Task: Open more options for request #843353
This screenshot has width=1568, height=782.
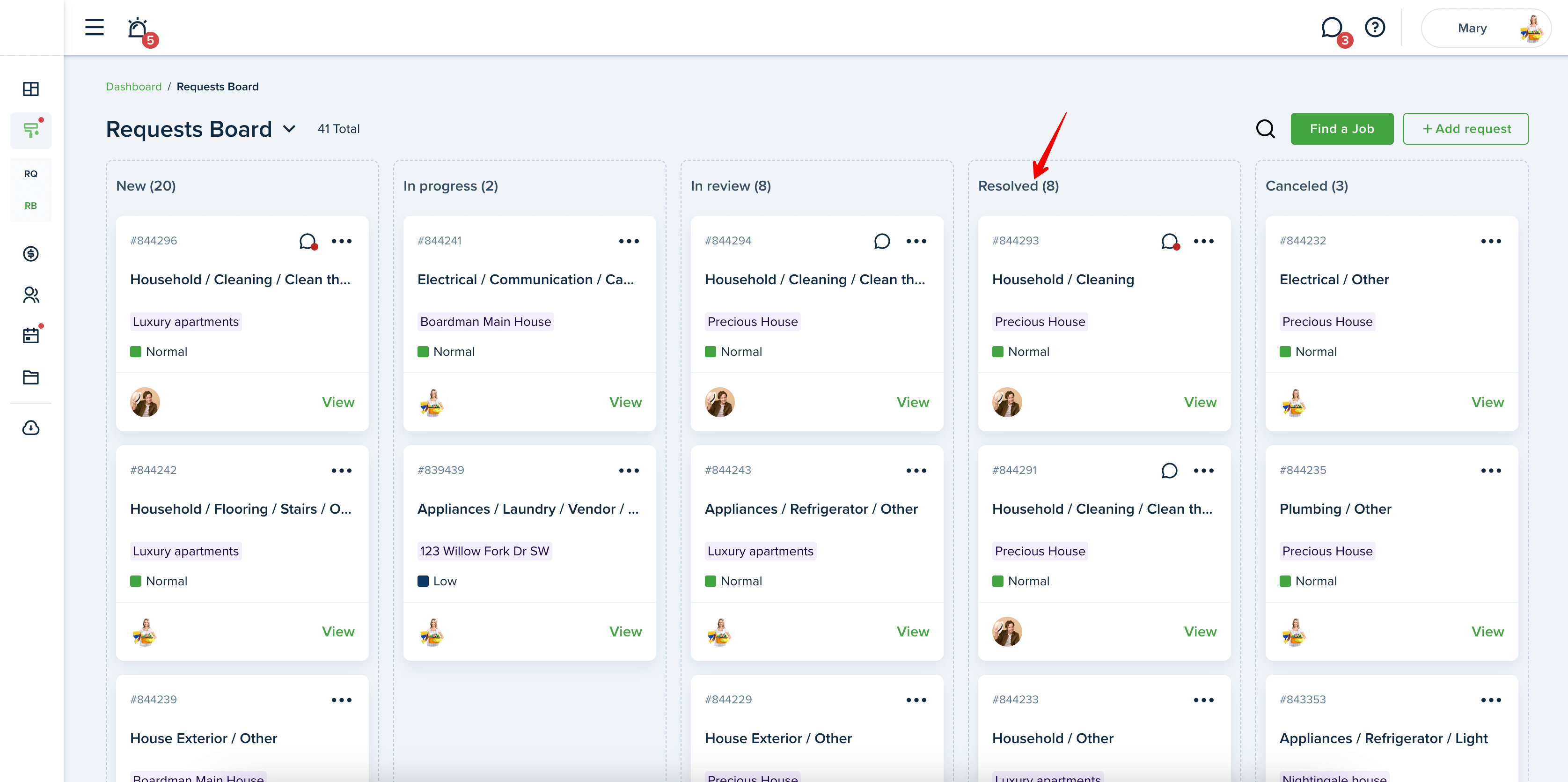Action: 1491,700
